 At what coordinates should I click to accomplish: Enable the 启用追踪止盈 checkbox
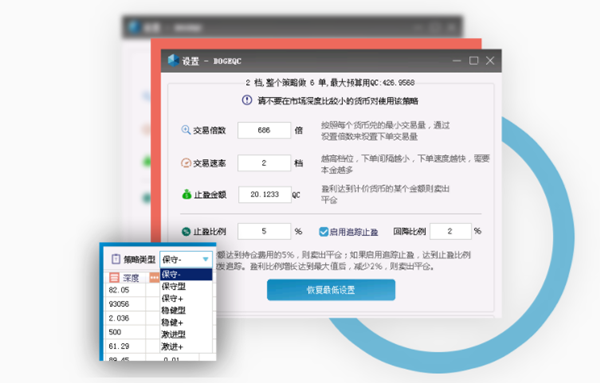[324, 231]
